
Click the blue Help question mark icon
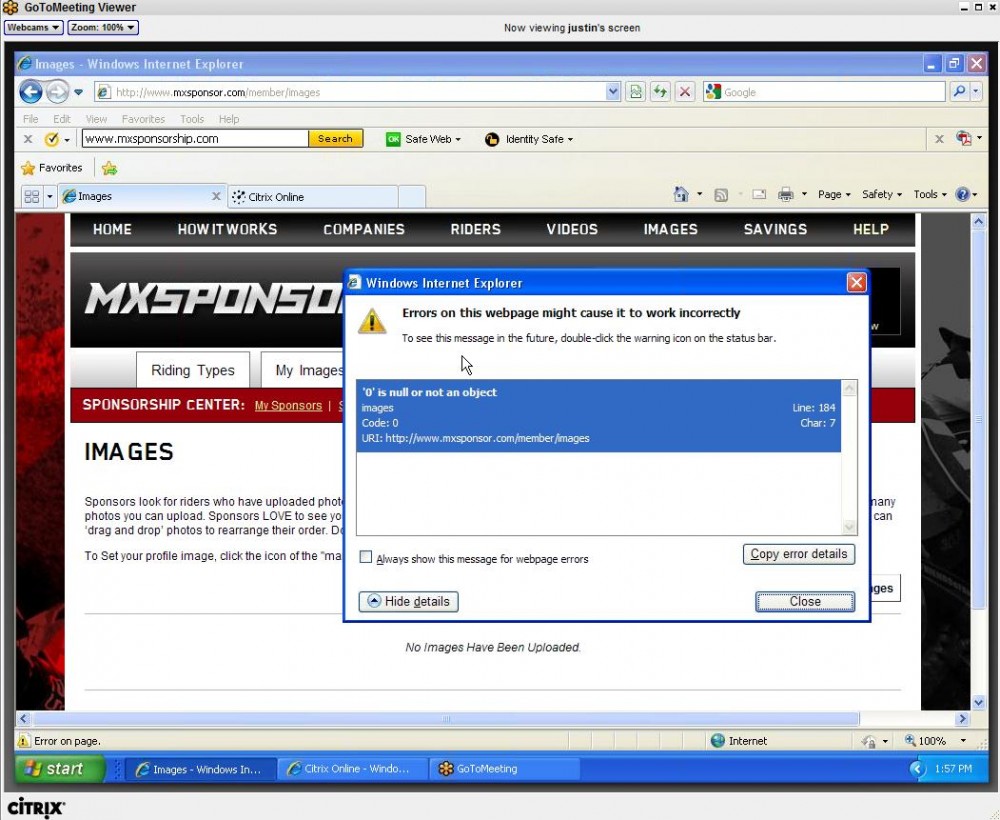[x=962, y=194]
